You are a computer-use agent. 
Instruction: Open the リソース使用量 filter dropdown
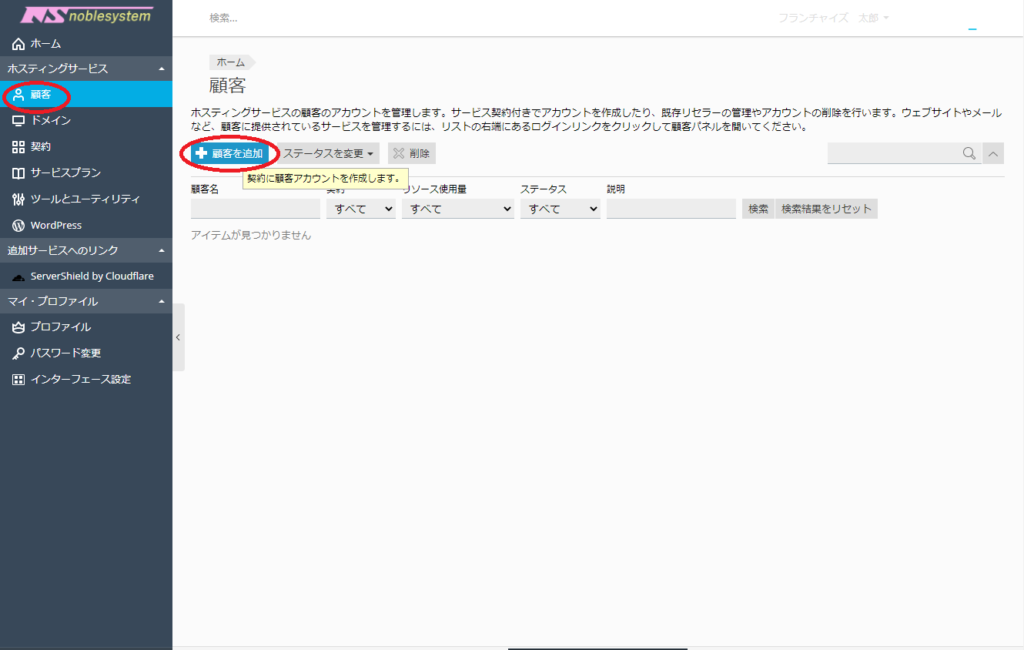click(x=457, y=209)
